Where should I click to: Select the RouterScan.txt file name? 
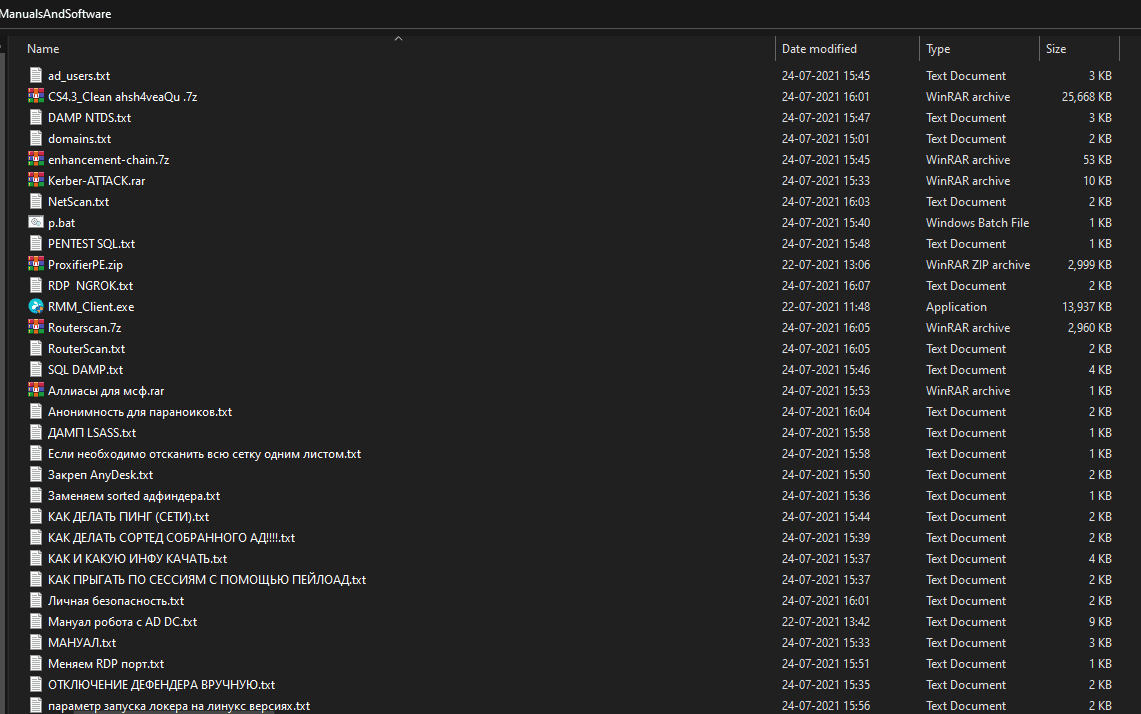point(86,349)
